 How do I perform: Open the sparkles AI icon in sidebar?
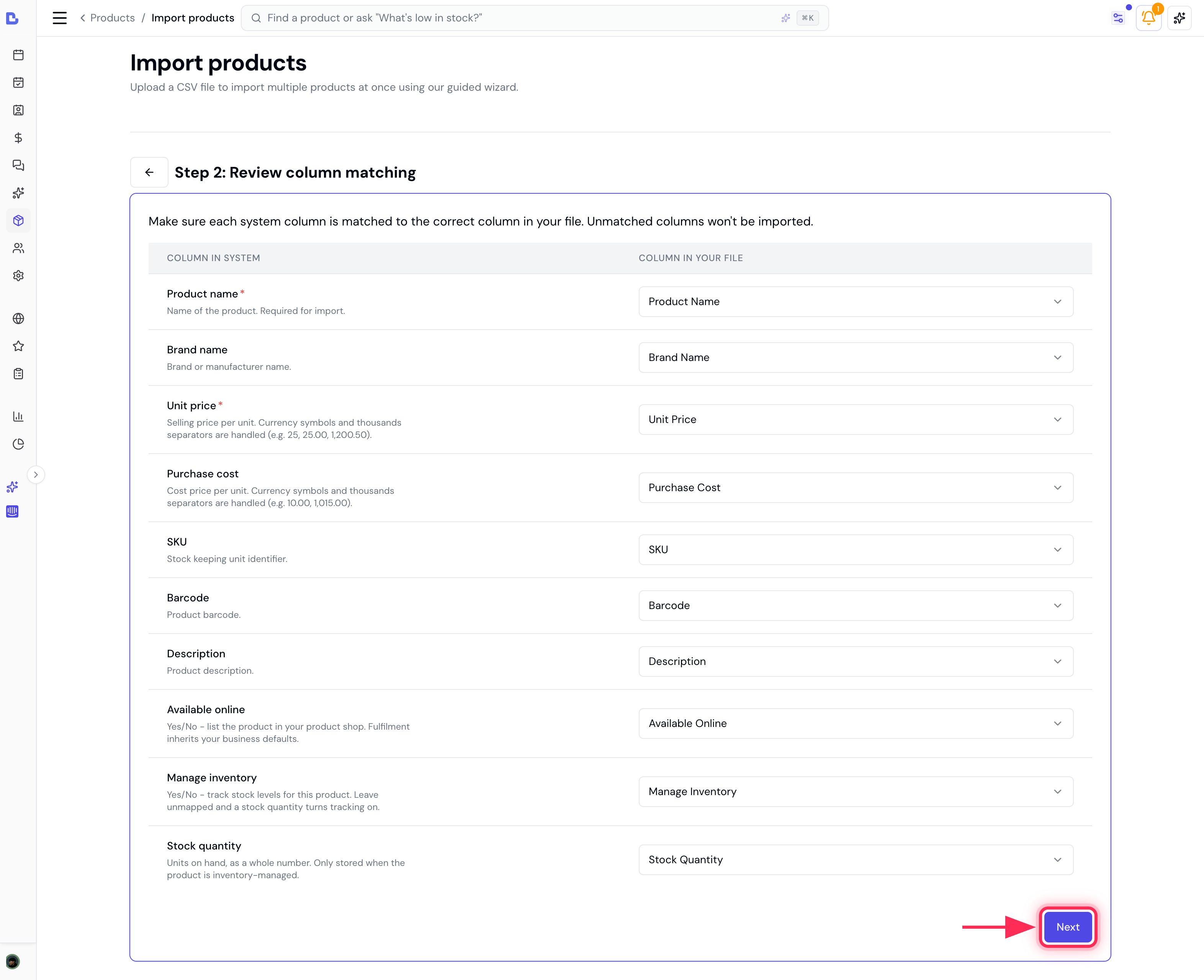pyautogui.click(x=18, y=193)
